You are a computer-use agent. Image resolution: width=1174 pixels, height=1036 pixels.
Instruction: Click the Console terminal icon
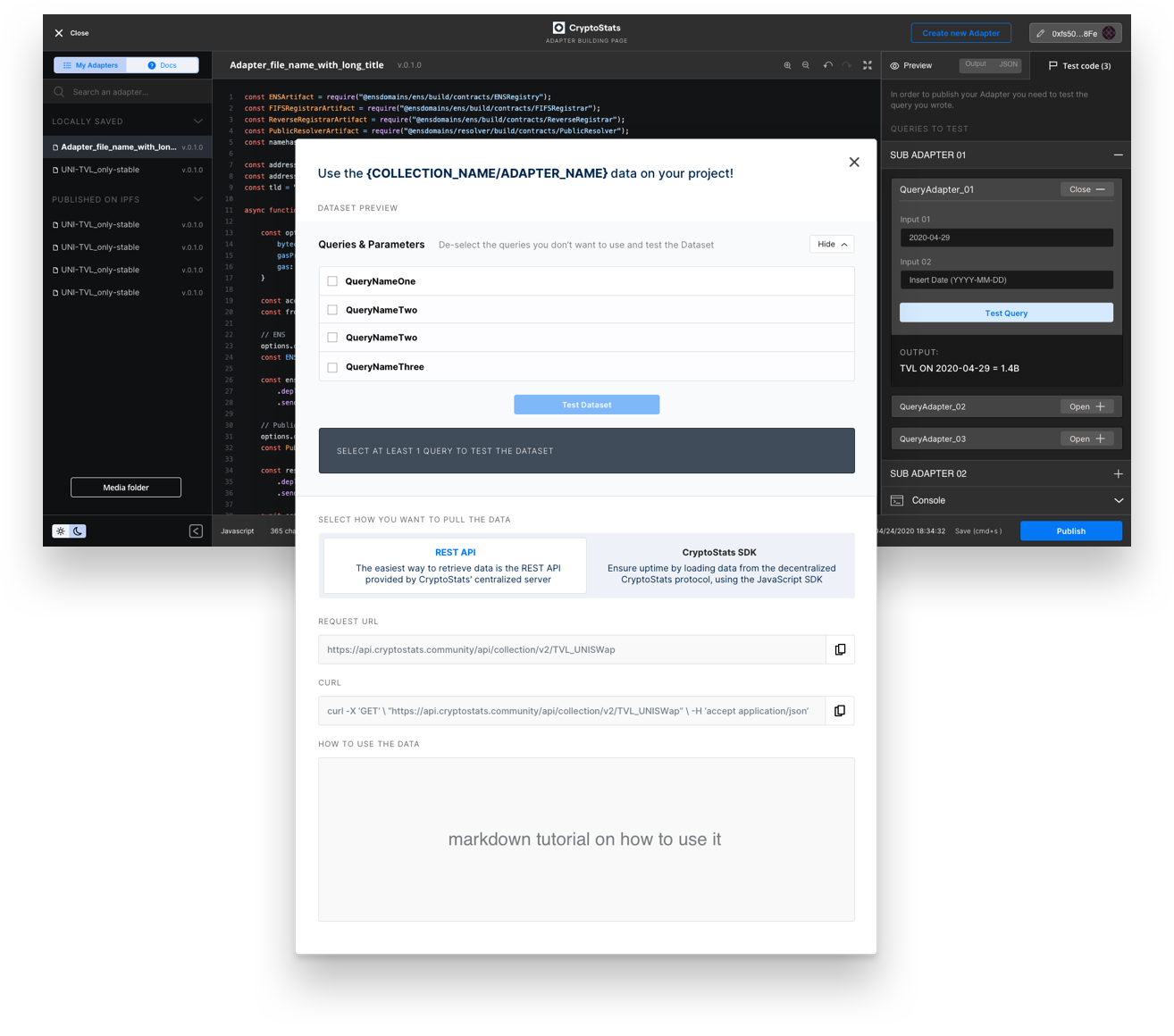897,500
